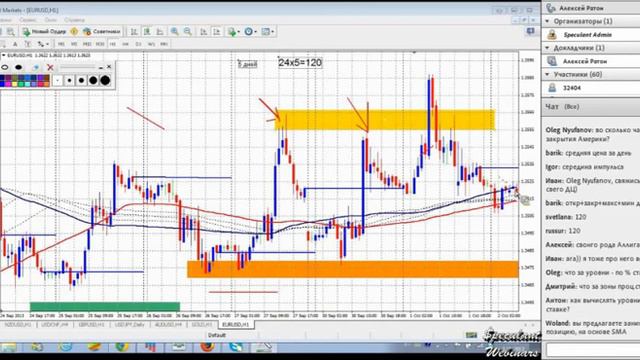
Task: Select the M1 timeframe
Action: pos(61,44)
